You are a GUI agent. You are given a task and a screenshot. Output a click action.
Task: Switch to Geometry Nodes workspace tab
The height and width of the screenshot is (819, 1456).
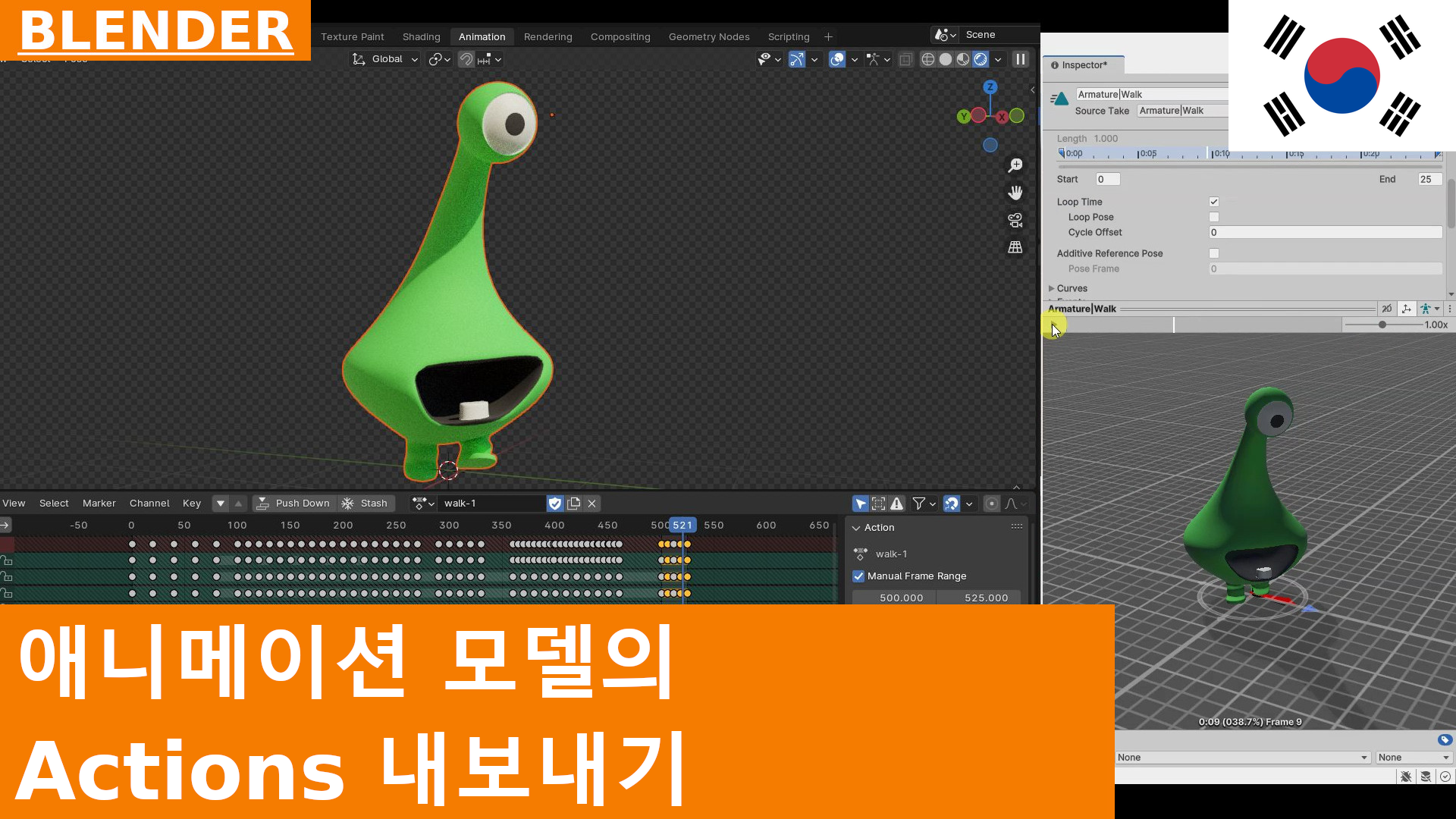(709, 36)
